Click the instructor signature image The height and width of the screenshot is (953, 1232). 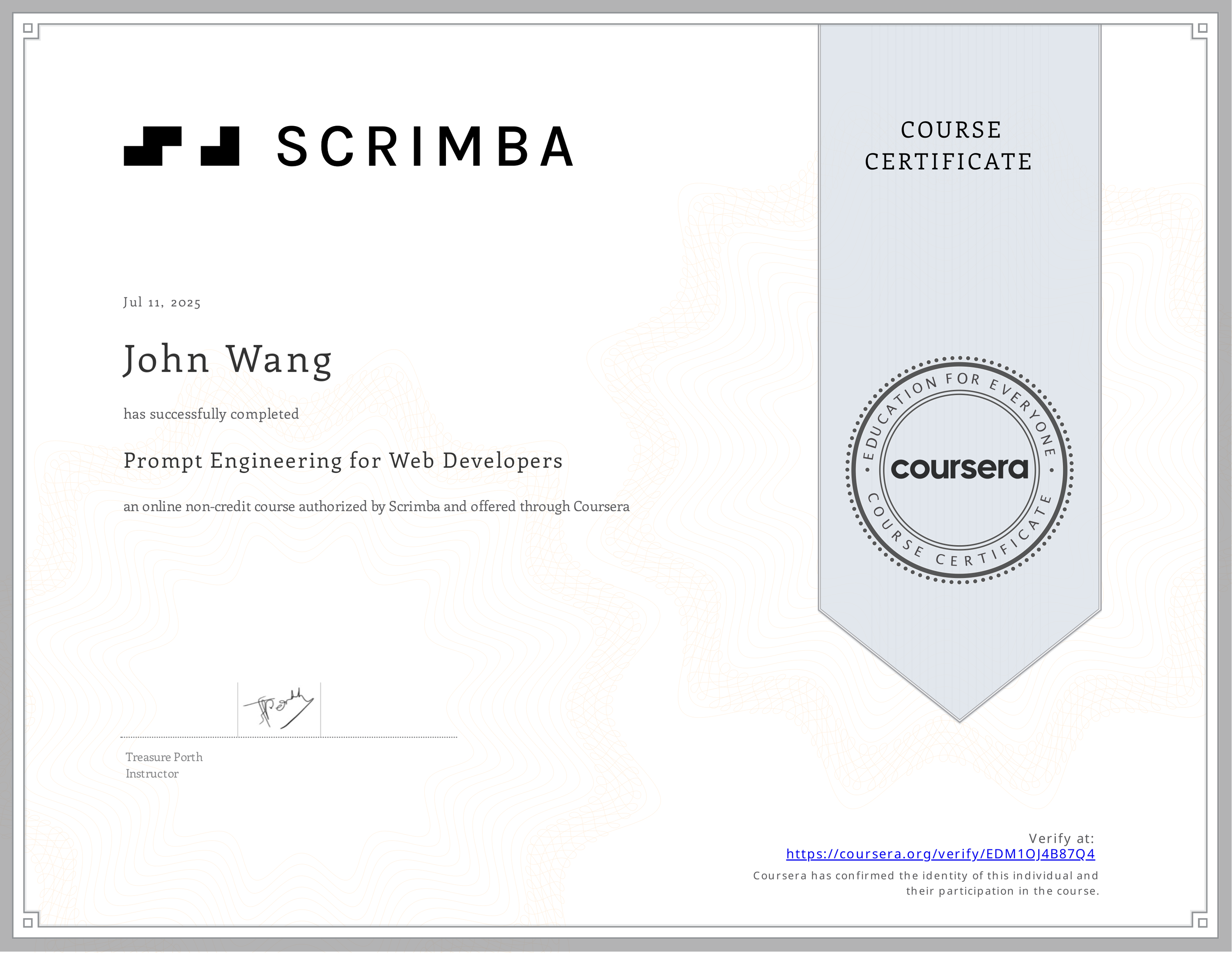click(x=279, y=709)
